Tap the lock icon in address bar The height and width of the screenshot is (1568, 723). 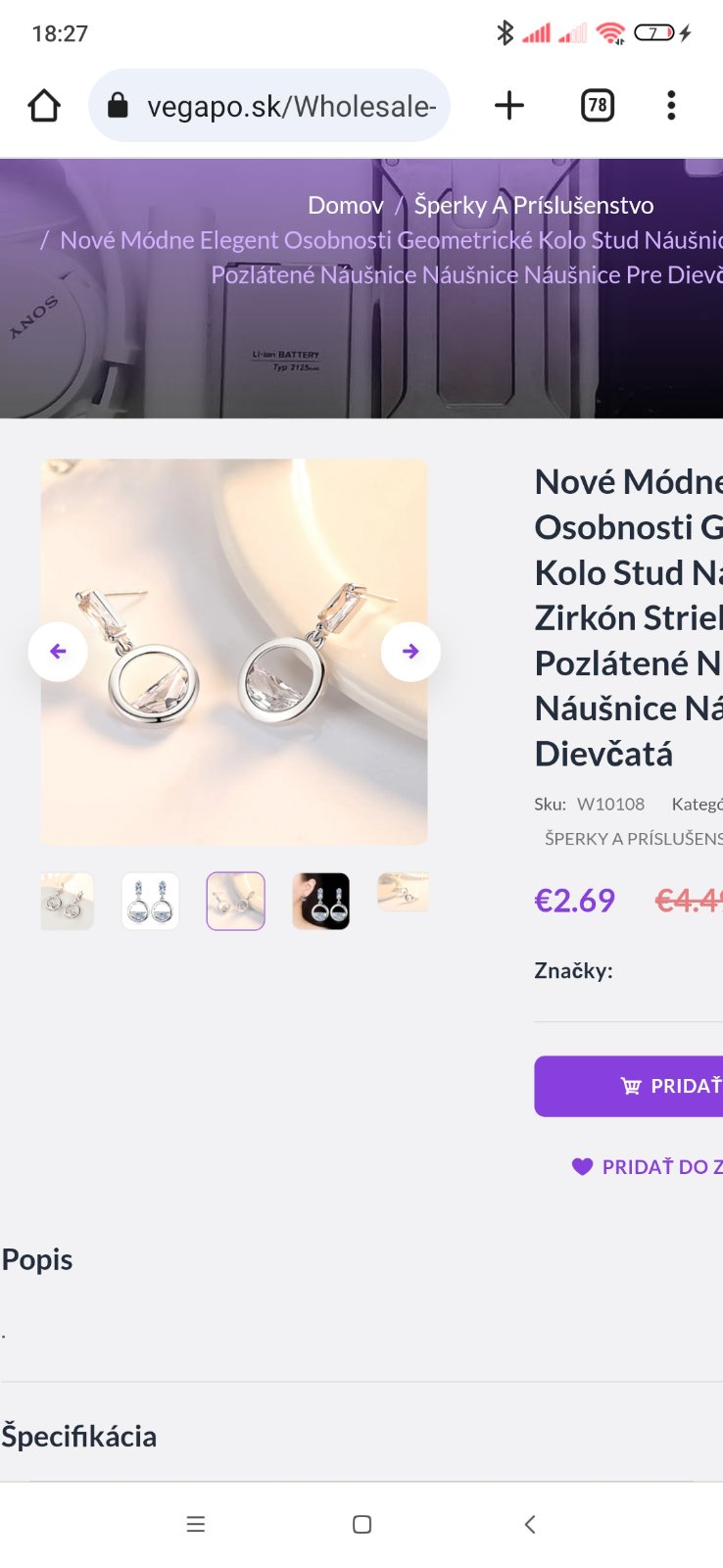coord(118,106)
